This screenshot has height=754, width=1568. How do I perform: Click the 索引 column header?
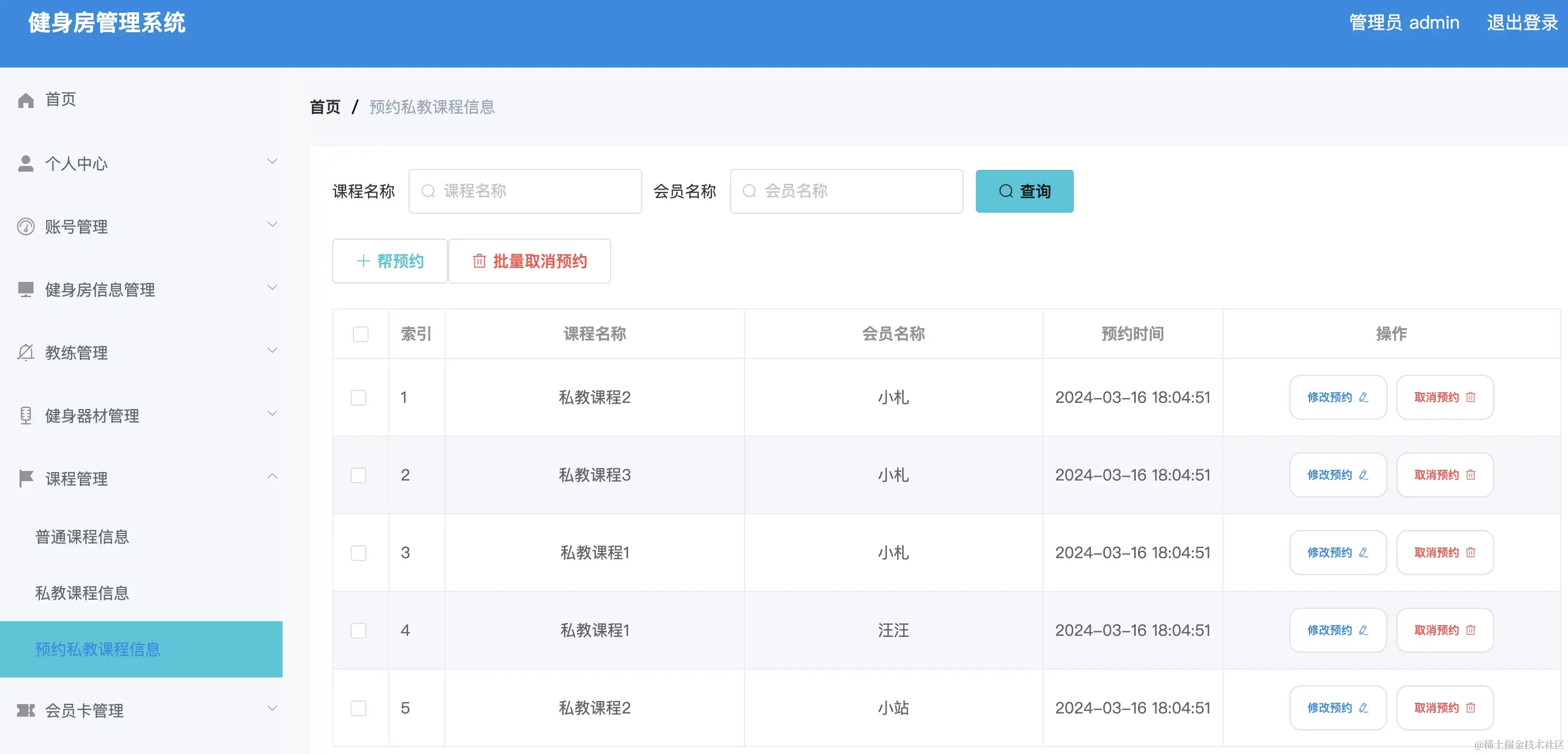pyautogui.click(x=416, y=334)
